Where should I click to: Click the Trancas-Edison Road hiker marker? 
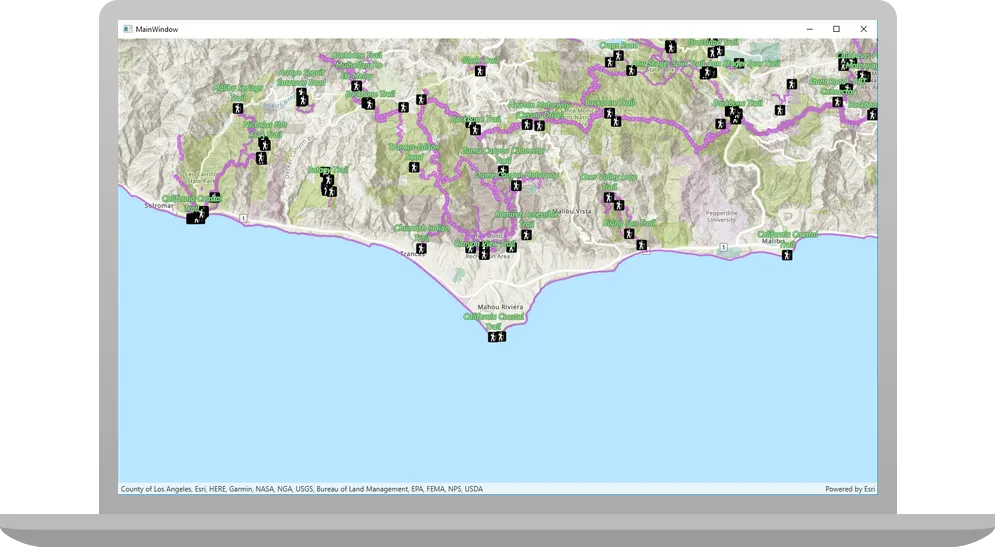414,168
